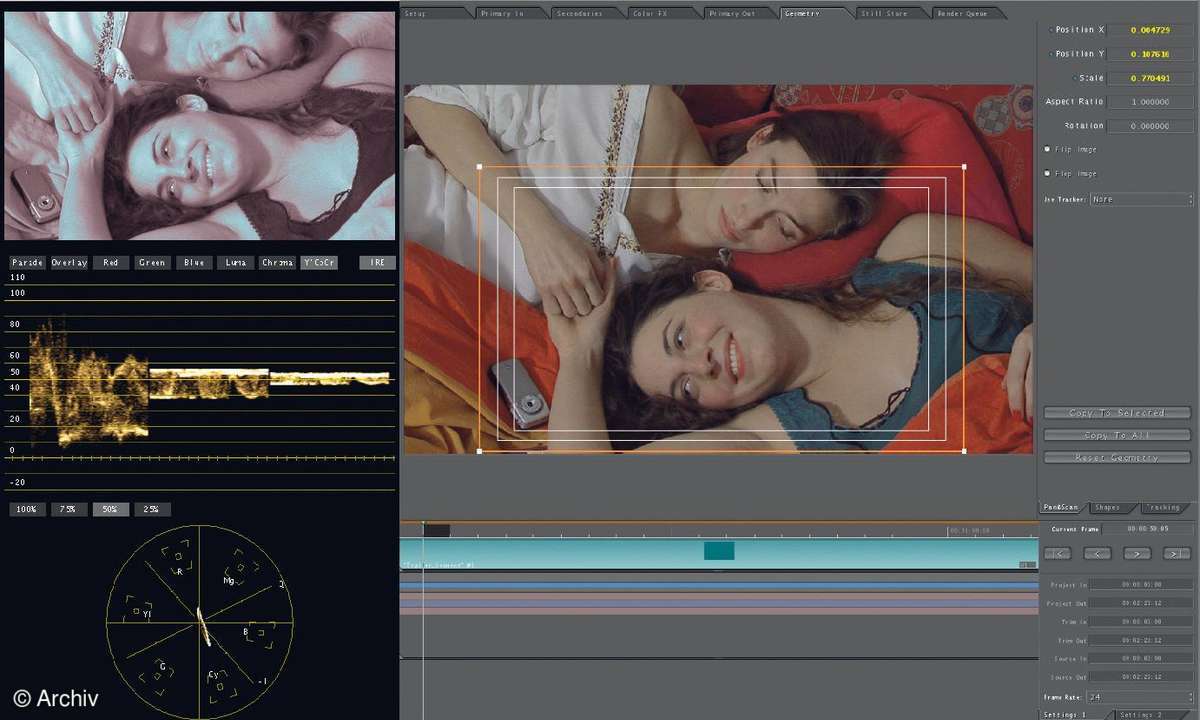Show the Green channel waveform
This screenshot has height=720, width=1200.
coord(153,263)
